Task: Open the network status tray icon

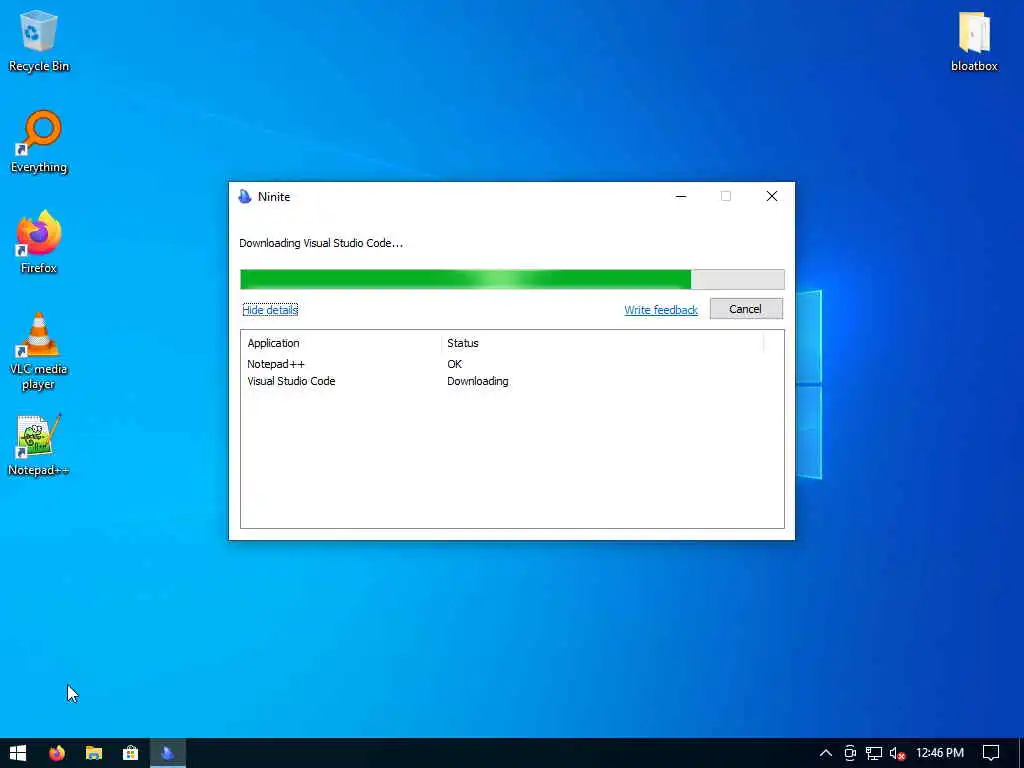Action: pos(874,753)
